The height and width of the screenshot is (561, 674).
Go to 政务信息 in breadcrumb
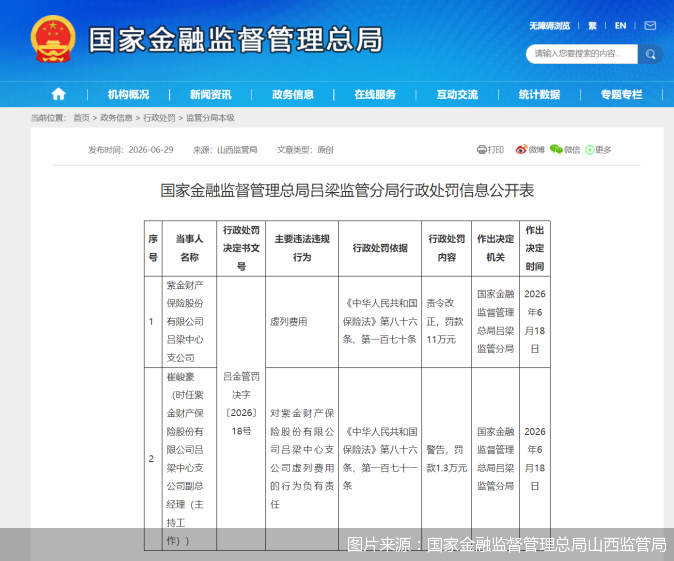[x=116, y=118]
